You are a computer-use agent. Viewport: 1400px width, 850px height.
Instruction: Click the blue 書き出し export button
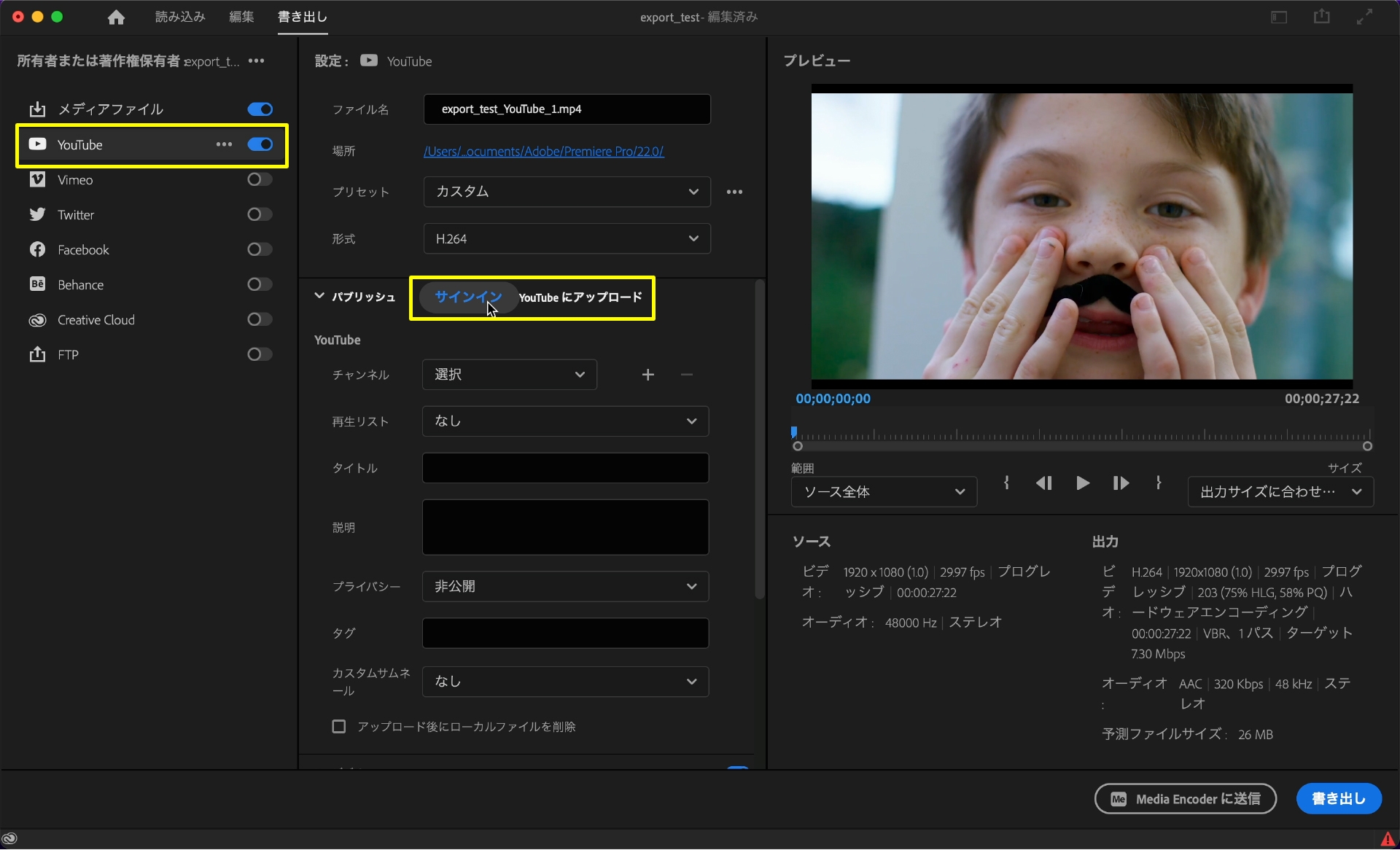coord(1338,799)
